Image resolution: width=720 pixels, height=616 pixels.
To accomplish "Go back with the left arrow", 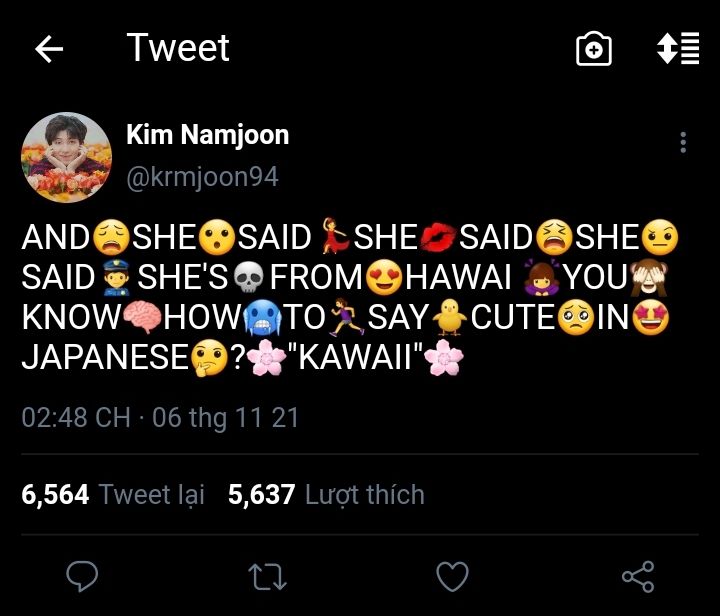I will (49, 49).
